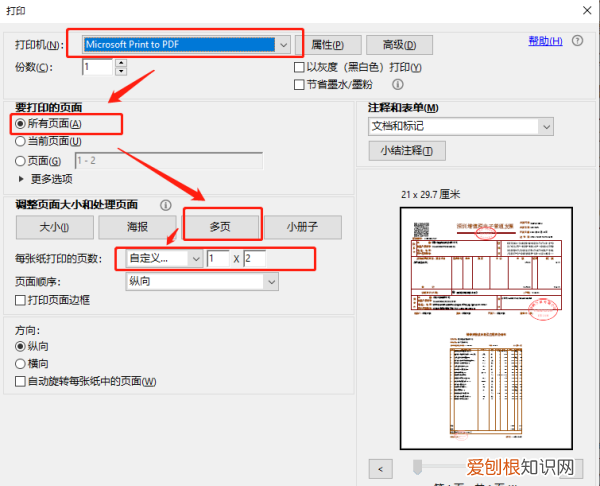Click the page range field 1 - 2
Image resolution: width=600 pixels, height=486 pixels.
click(x=169, y=161)
